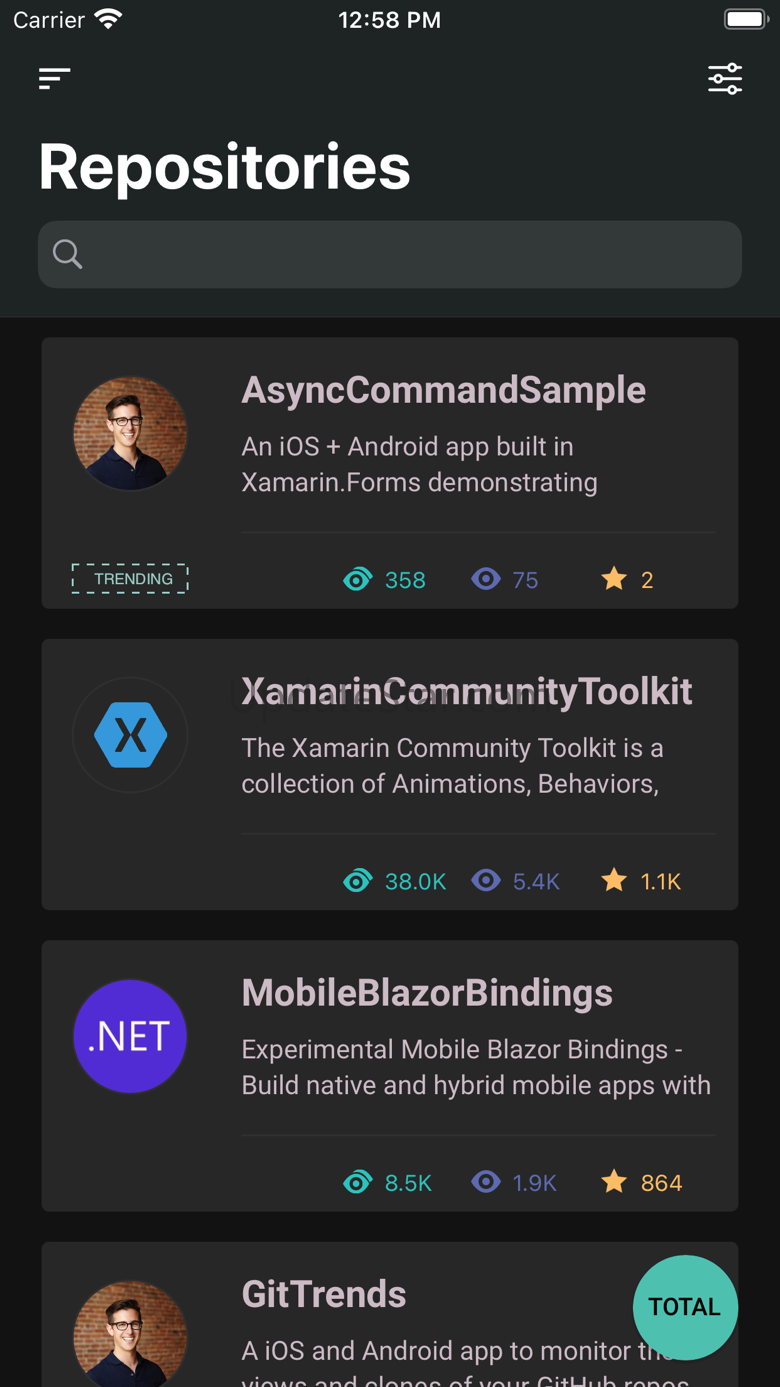This screenshot has height=1387, width=780.
Task: Tap the purple .NET logo avatar
Action: coord(130,1036)
